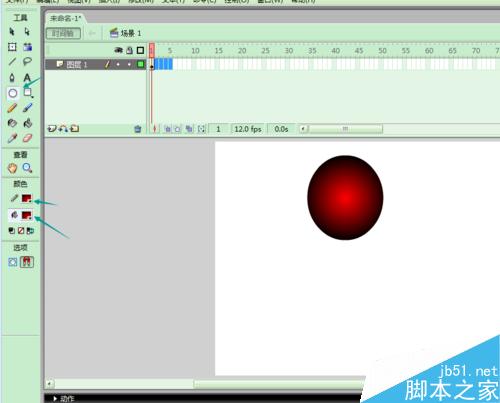Select the Layer 1 row
Image resolution: width=500 pixels, height=403 pixels.
[x=95, y=64]
